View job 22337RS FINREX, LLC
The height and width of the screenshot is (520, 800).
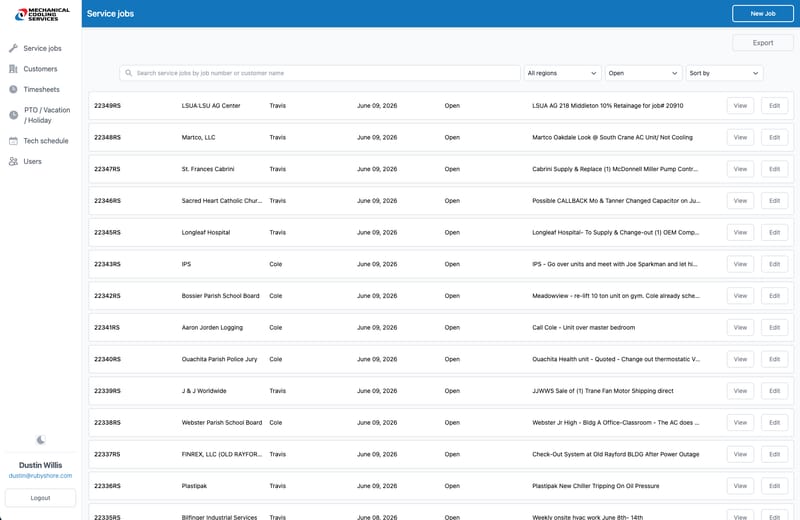pos(740,454)
